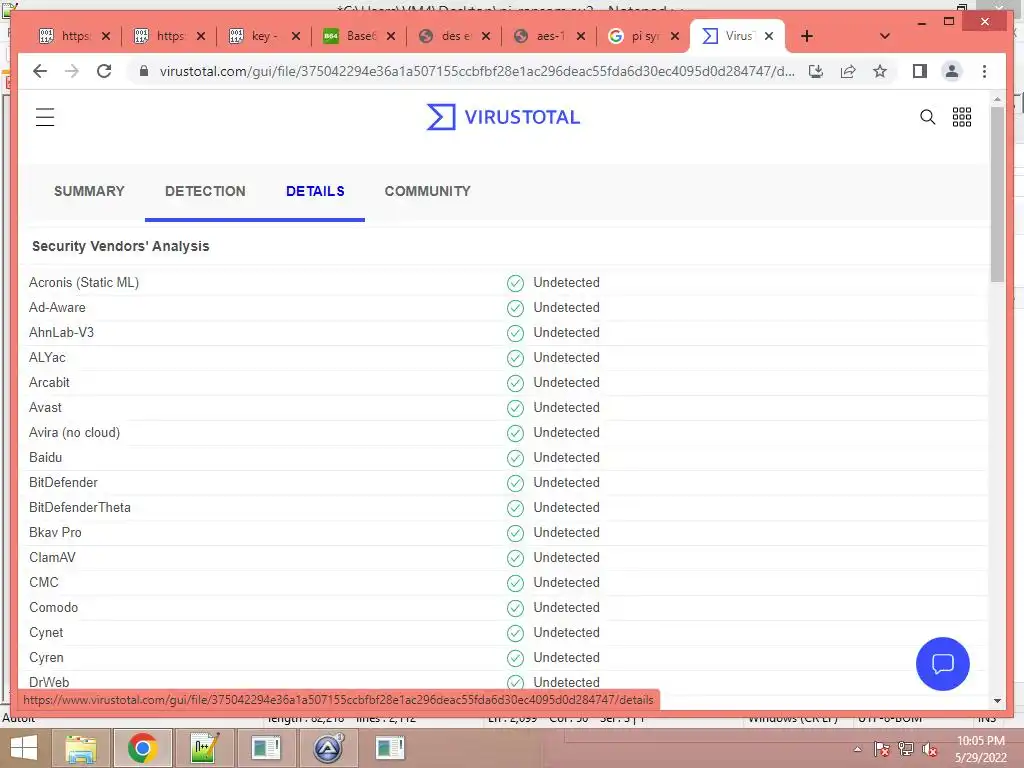This screenshot has height=768, width=1024.
Task: Open Windows Start menu
Action: click(x=24, y=748)
